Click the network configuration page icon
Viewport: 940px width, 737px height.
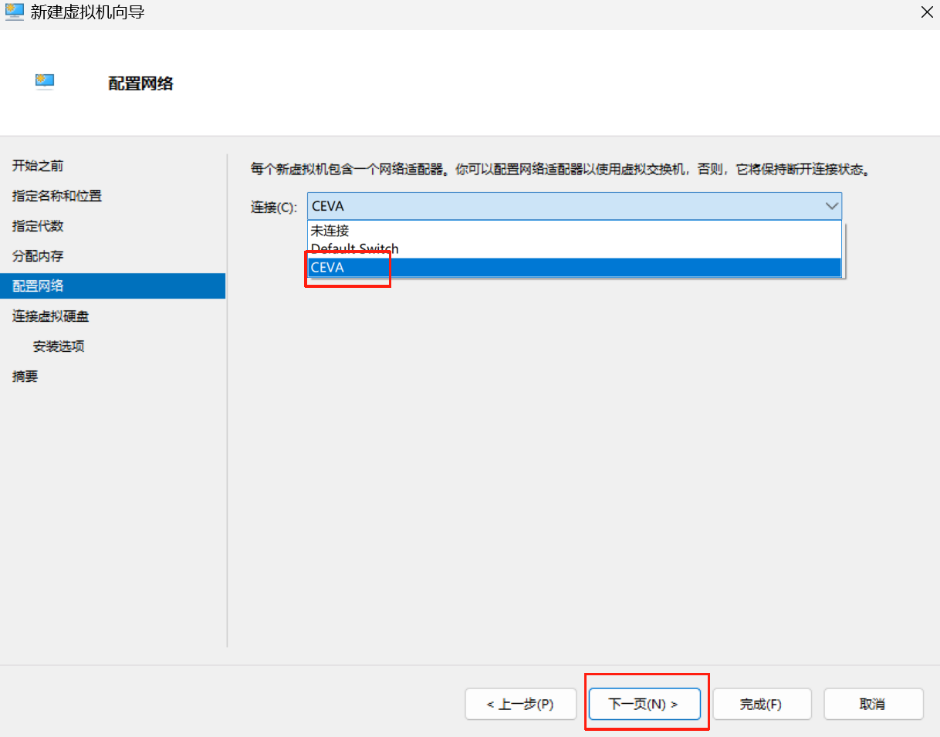[45, 81]
